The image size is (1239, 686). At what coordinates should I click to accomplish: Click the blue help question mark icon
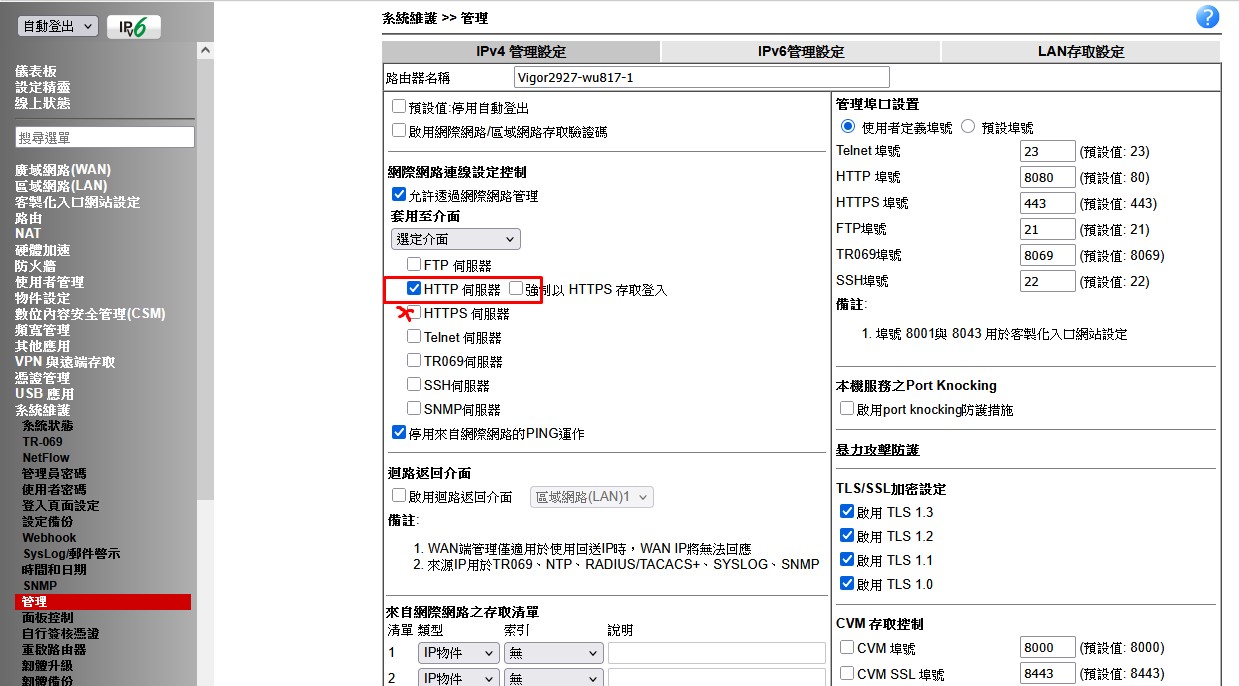pyautogui.click(x=1207, y=17)
